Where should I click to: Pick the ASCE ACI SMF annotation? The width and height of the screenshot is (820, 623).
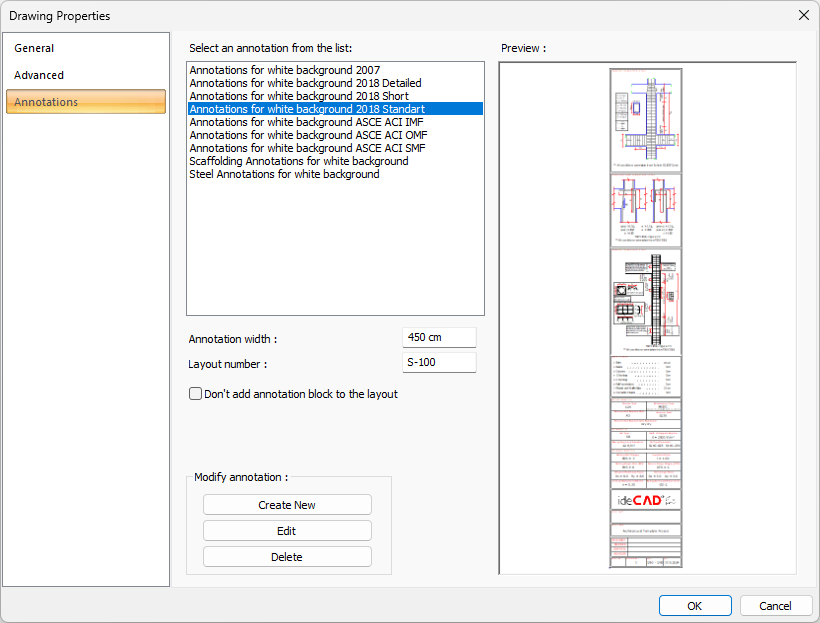309,148
